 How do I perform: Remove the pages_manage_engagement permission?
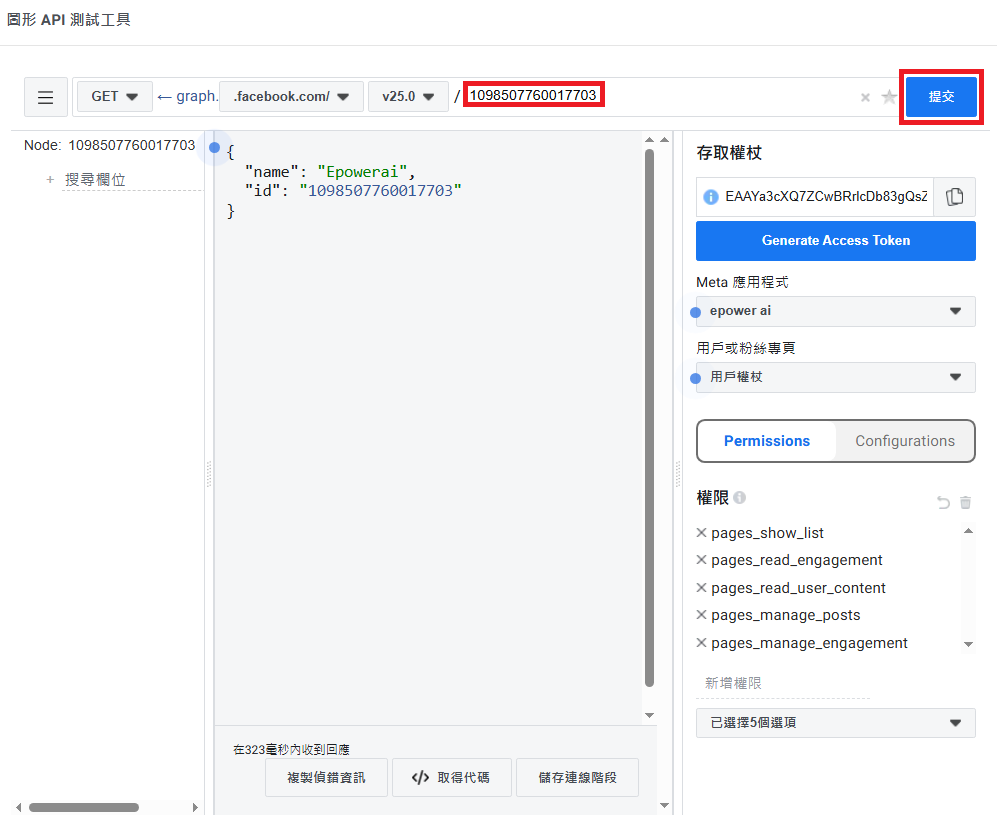tap(701, 643)
